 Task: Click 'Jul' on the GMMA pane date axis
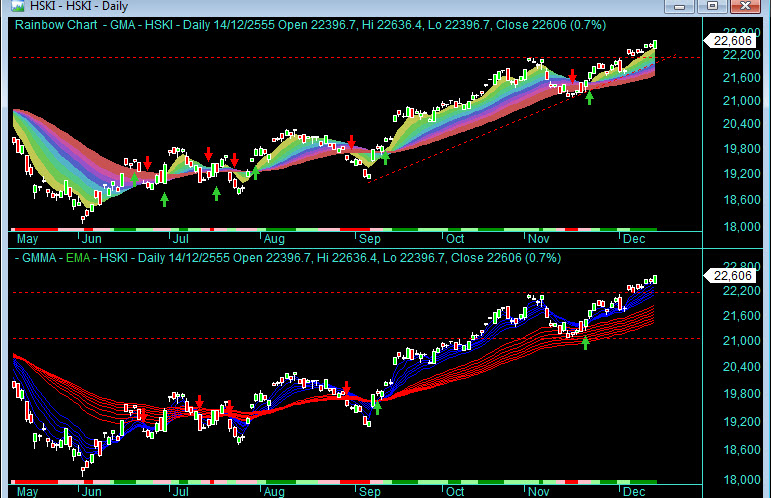click(x=180, y=492)
